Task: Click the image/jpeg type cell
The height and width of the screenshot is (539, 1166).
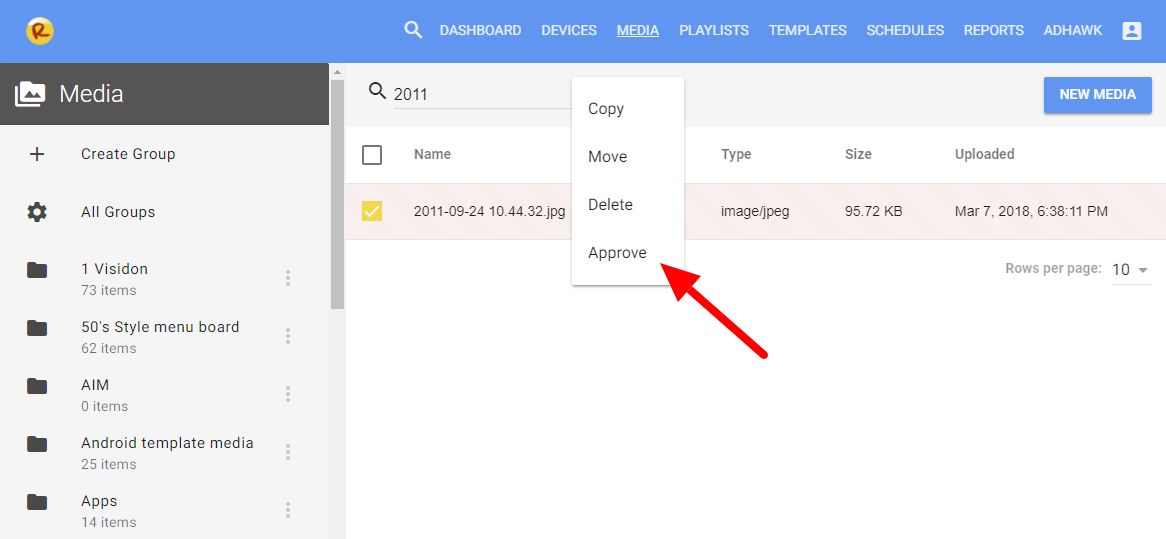Action: click(755, 211)
